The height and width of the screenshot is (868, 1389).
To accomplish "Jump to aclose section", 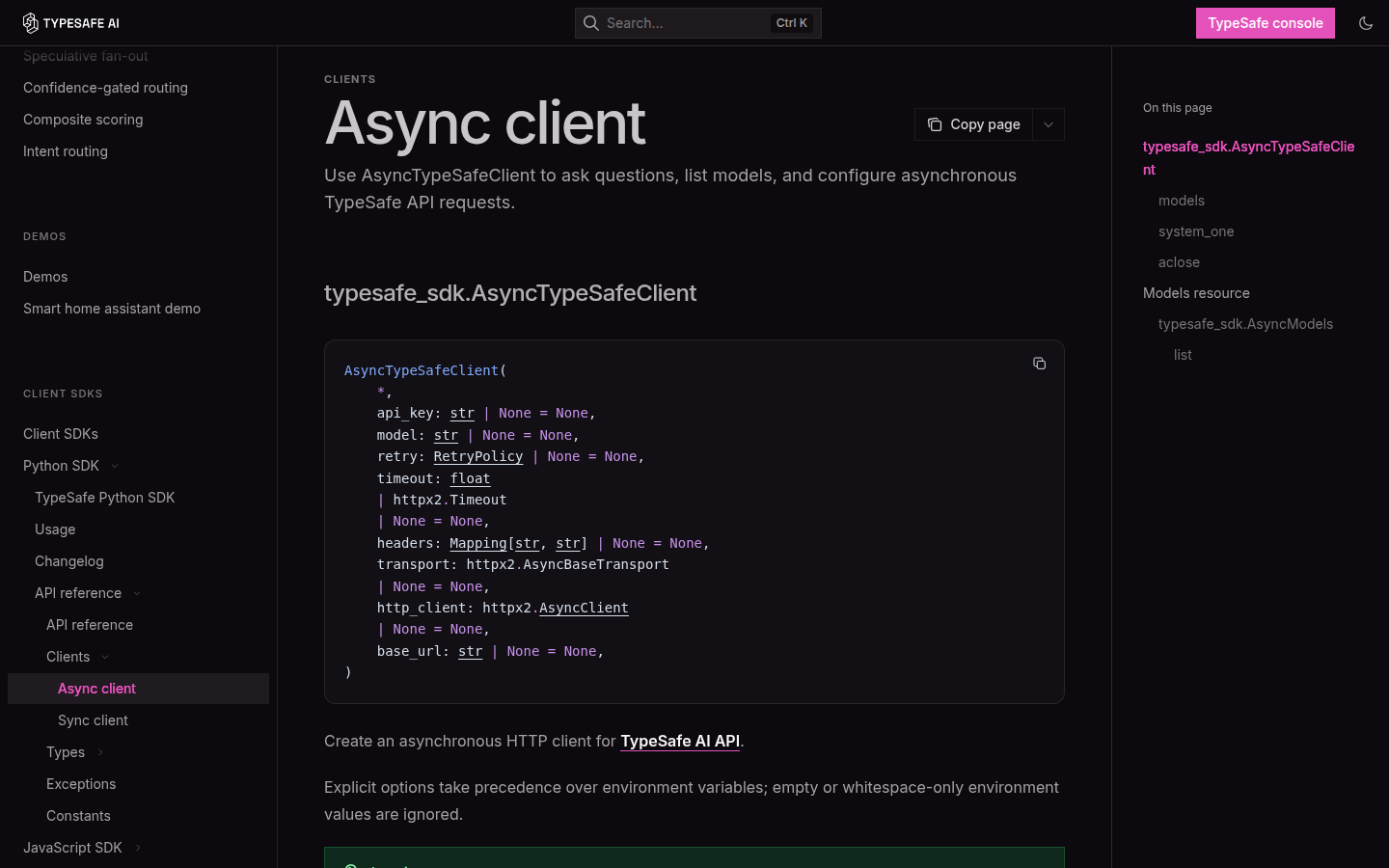I will pos(1179,262).
